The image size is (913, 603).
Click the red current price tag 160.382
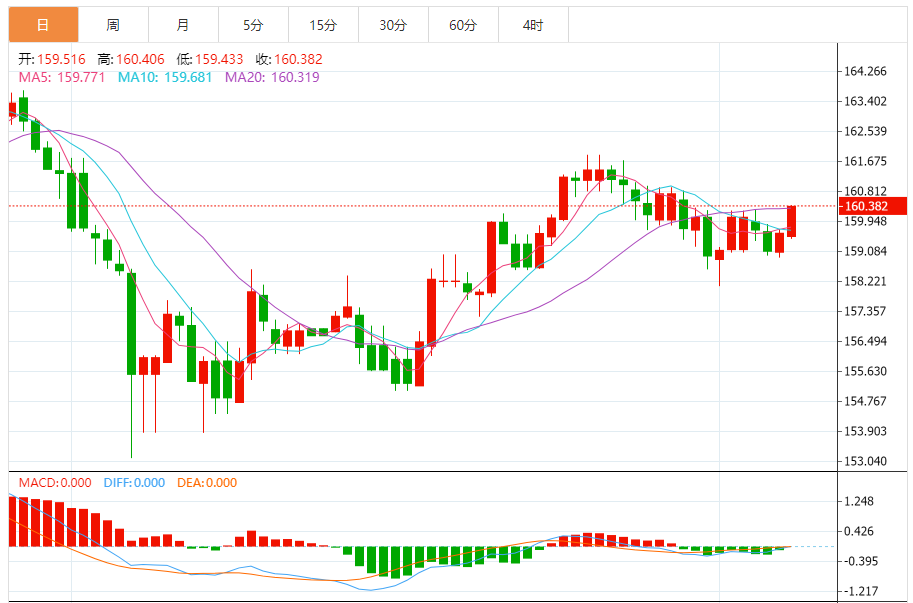point(873,206)
